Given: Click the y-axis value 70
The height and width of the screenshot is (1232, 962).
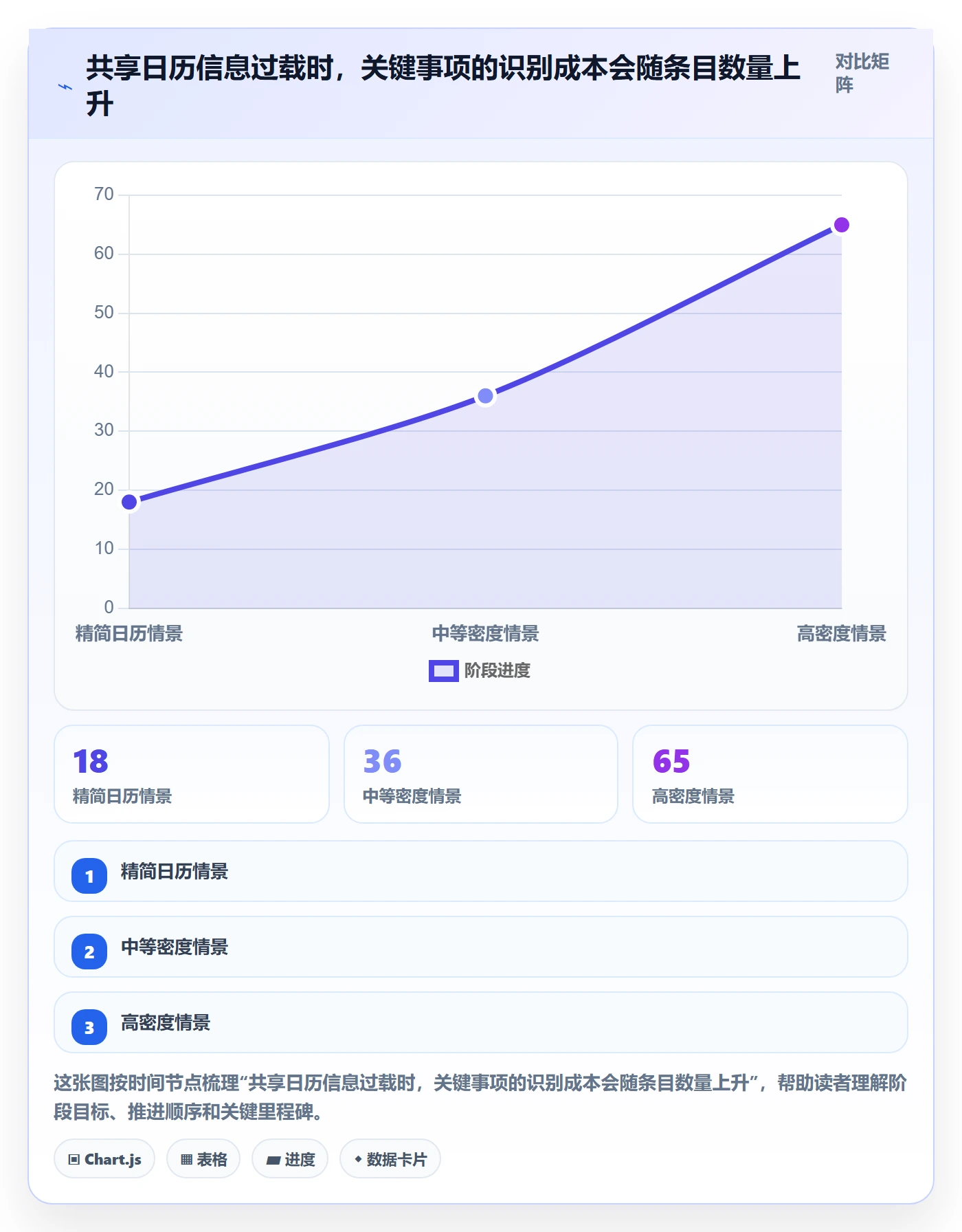Looking at the screenshot, I should click(x=104, y=195).
